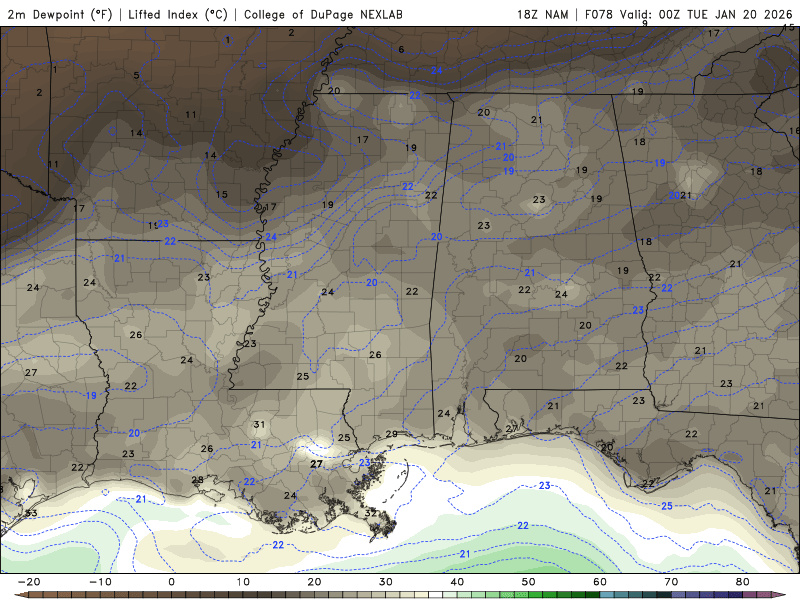Click the '0' color scale label
800x600 pixels.
171,582
